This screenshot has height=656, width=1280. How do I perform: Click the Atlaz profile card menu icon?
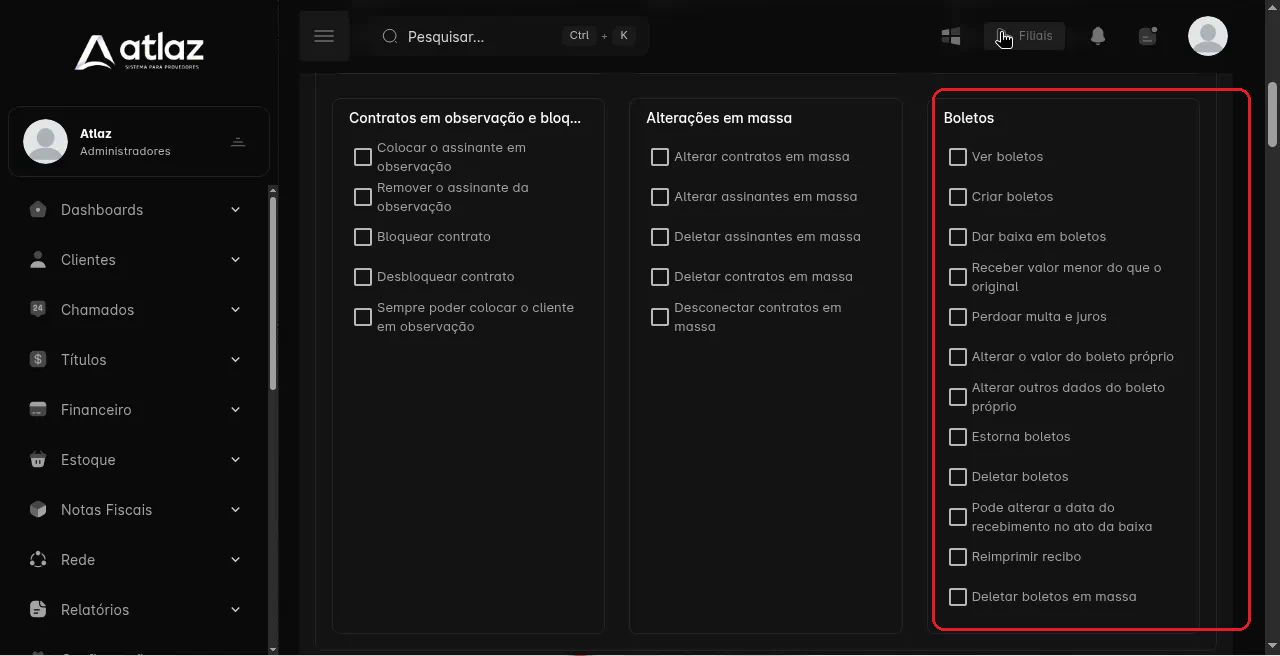click(x=238, y=141)
